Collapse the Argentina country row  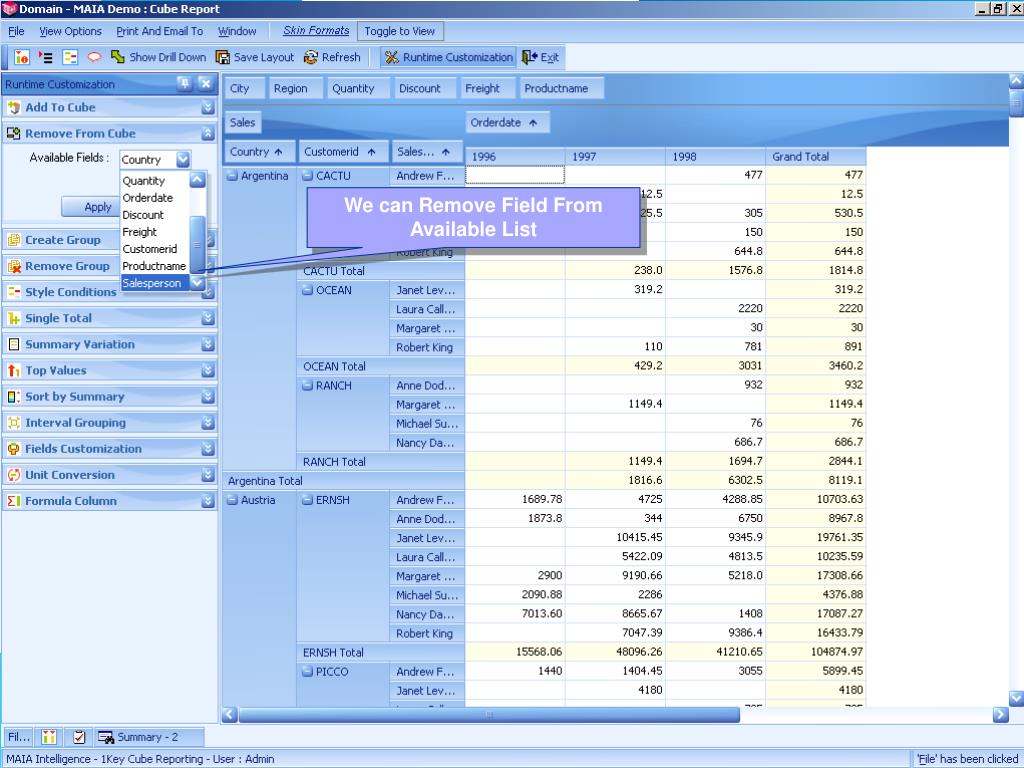point(232,176)
